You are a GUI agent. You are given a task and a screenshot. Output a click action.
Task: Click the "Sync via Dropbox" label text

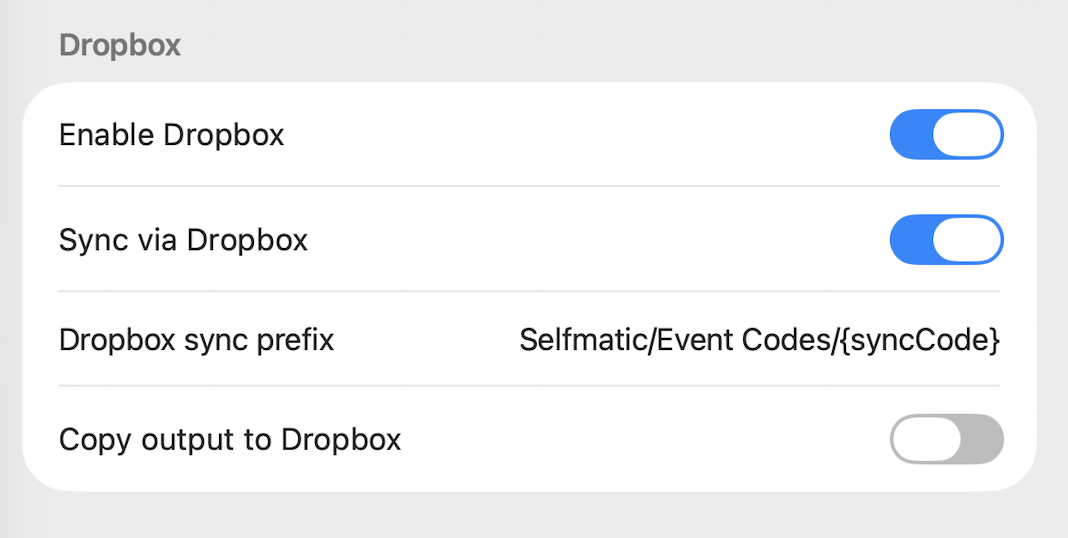(x=183, y=240)
